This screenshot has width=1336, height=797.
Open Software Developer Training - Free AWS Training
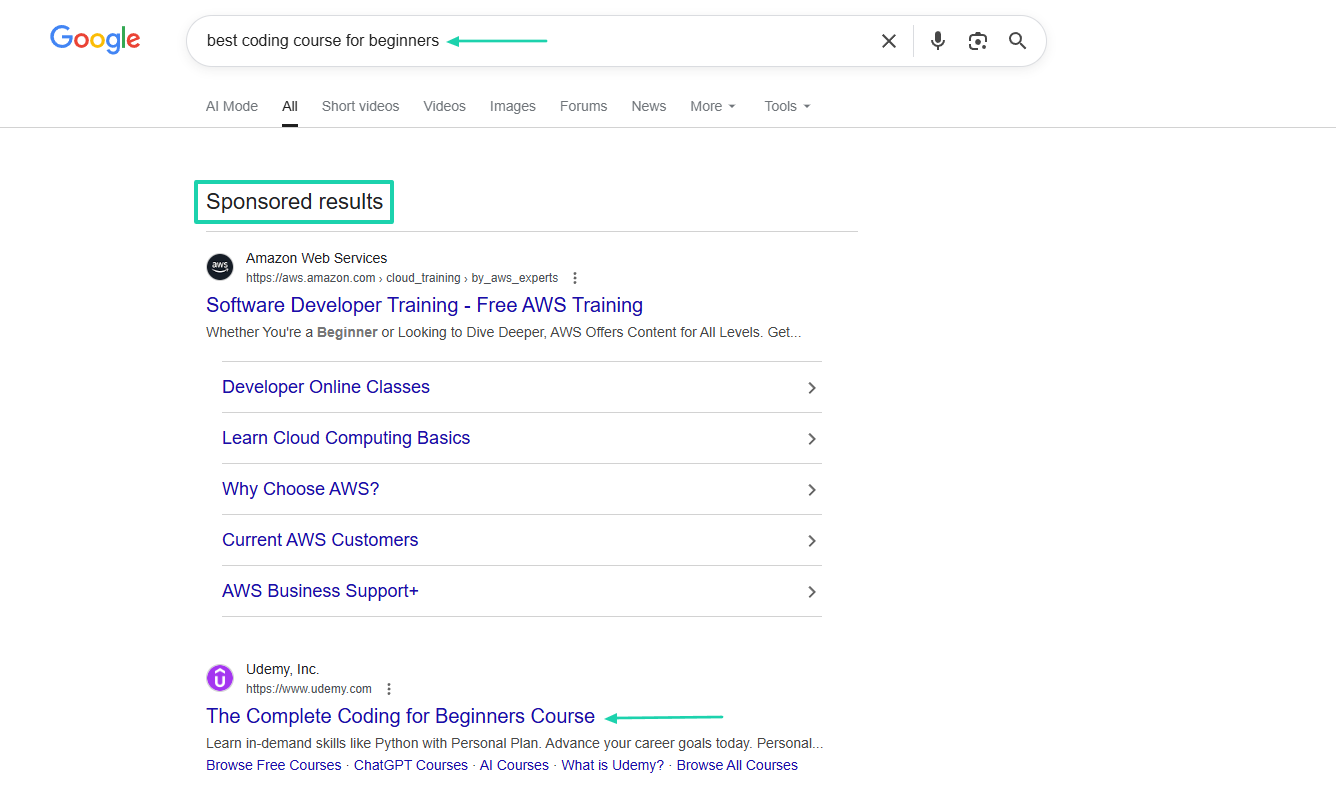coord(424,305)
